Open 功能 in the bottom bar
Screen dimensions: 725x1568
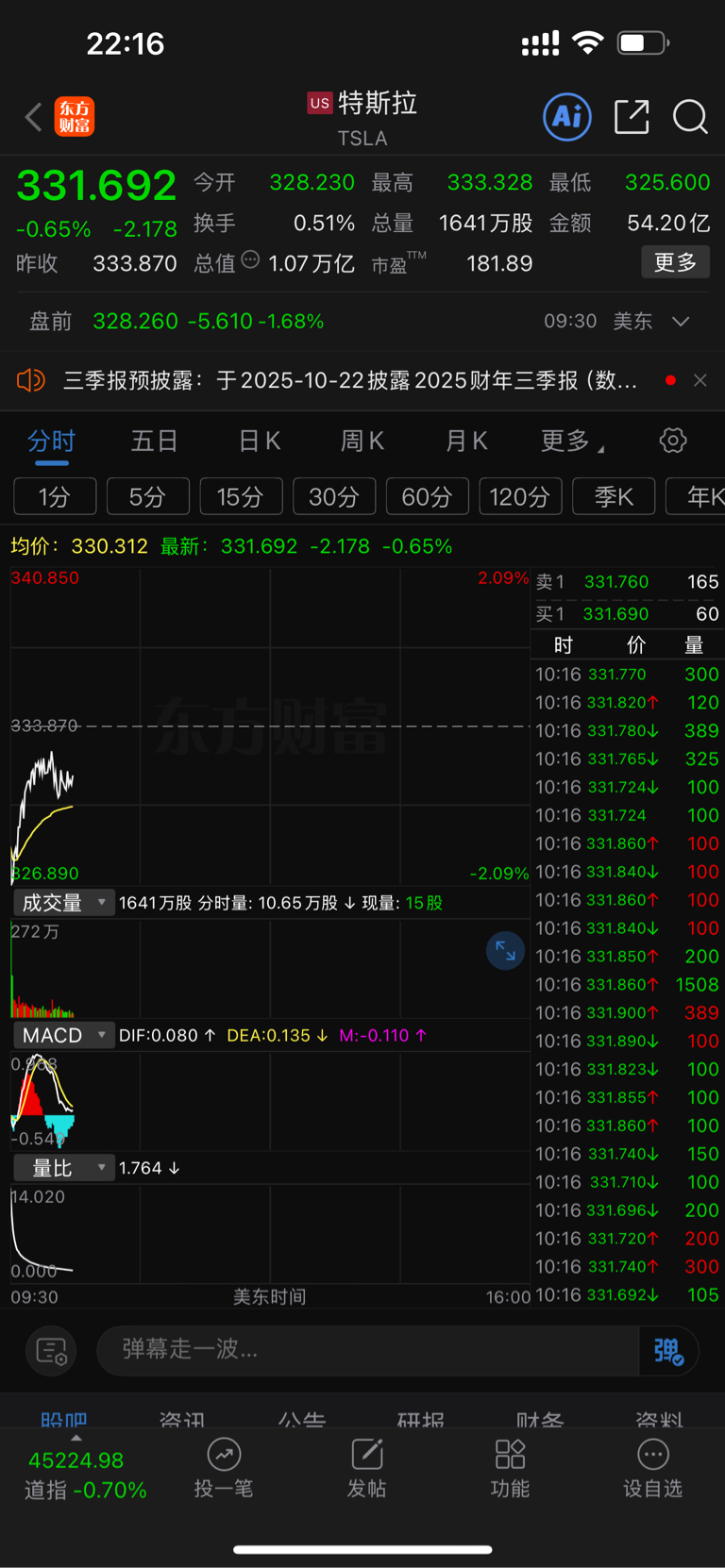510,1469
